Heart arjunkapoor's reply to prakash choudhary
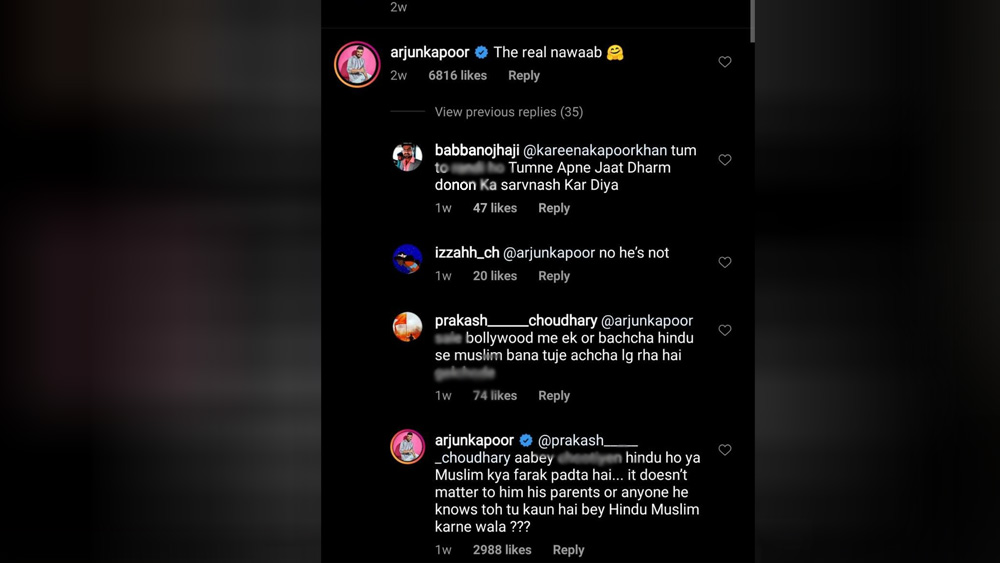The height and width of the screenshot is (563, 1000). (x=725, y=450)
